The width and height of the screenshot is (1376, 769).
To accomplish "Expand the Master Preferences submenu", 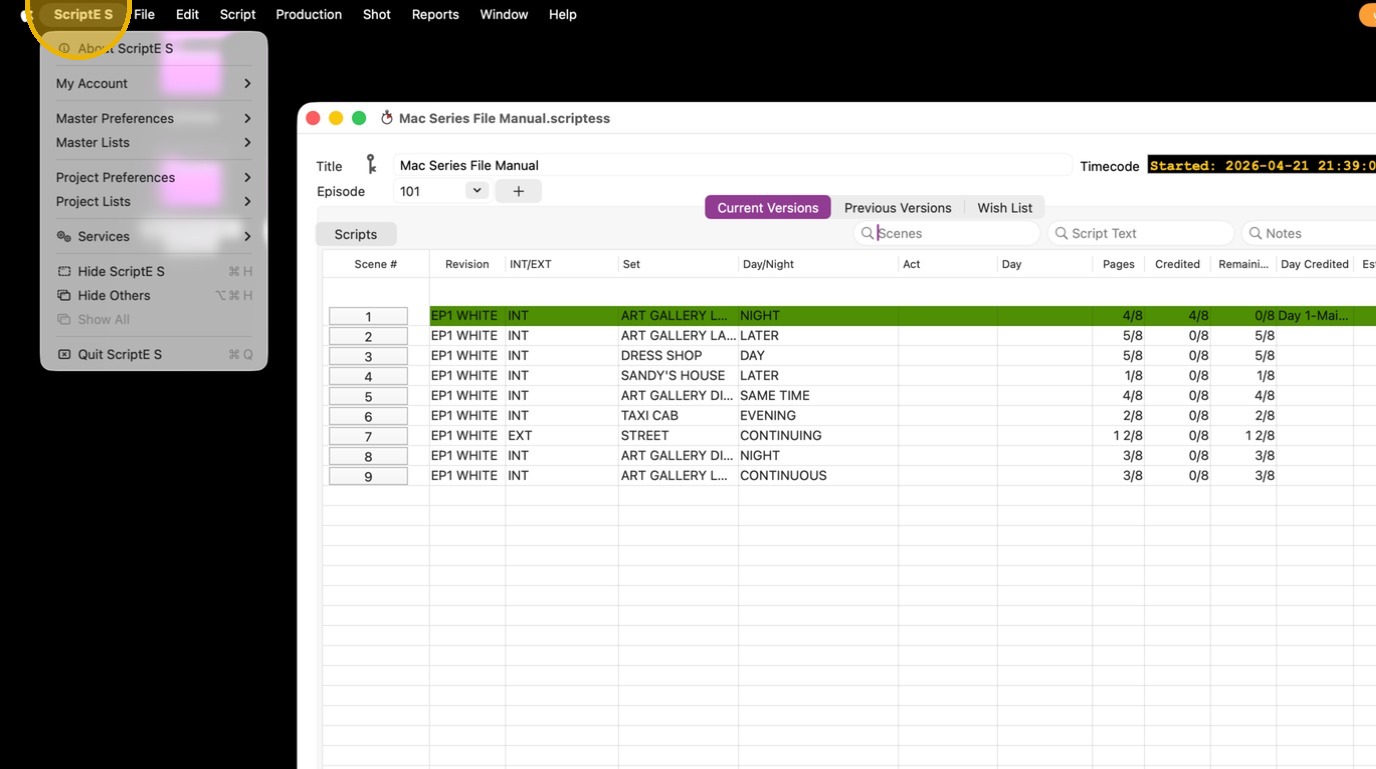I will coord(154,118).
